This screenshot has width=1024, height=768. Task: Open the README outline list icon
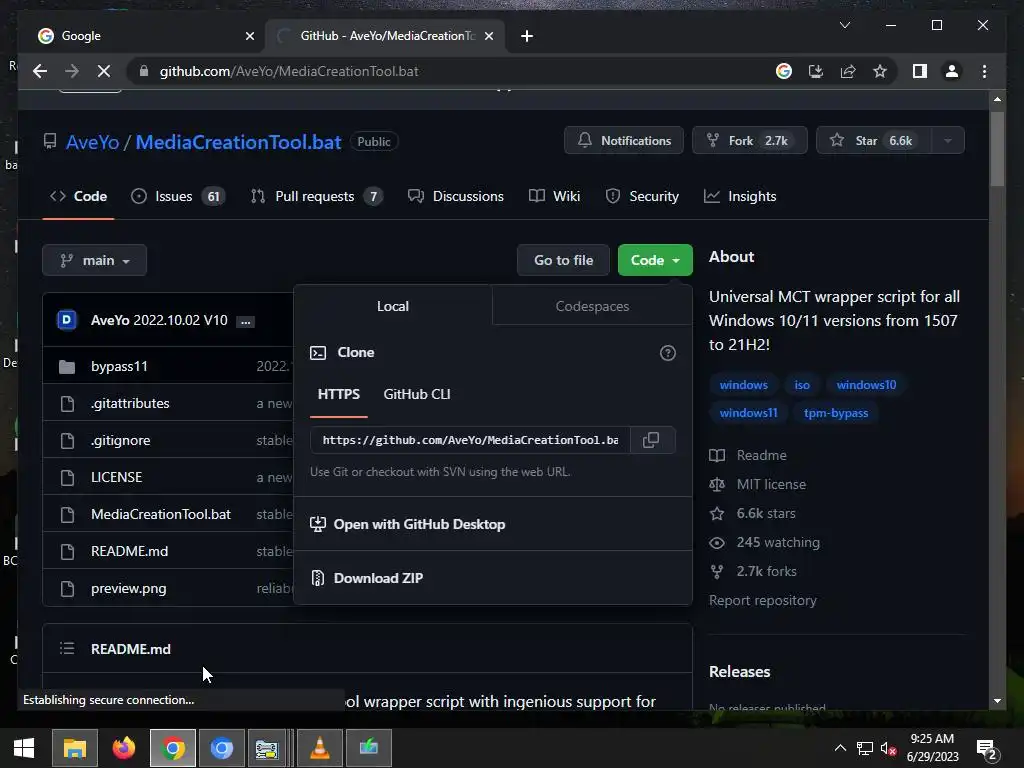tap(67, 648)
